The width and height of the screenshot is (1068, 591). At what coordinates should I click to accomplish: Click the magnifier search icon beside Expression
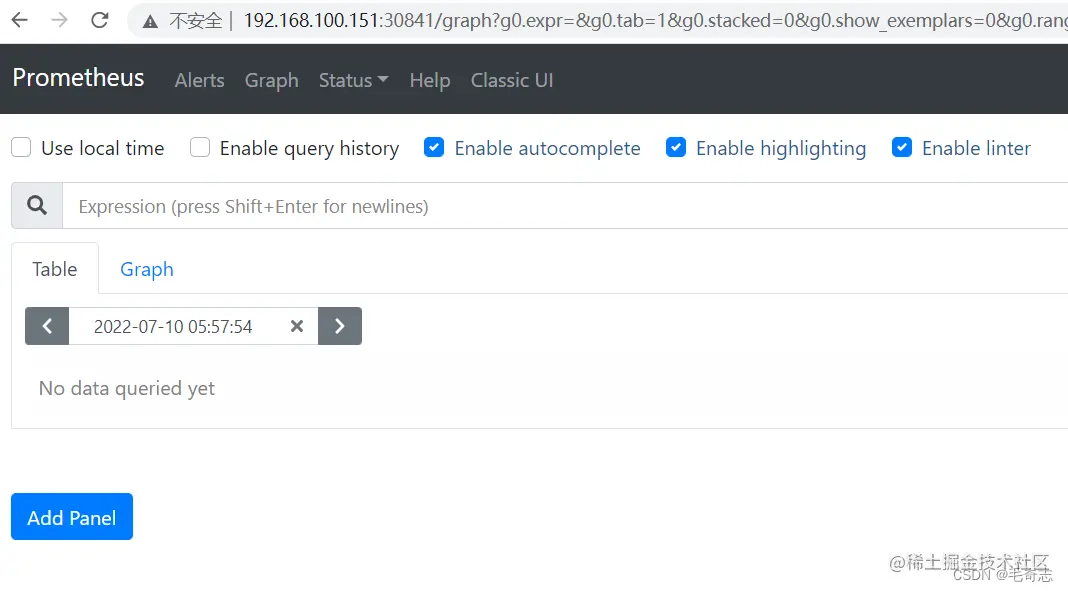pos(37,206)
